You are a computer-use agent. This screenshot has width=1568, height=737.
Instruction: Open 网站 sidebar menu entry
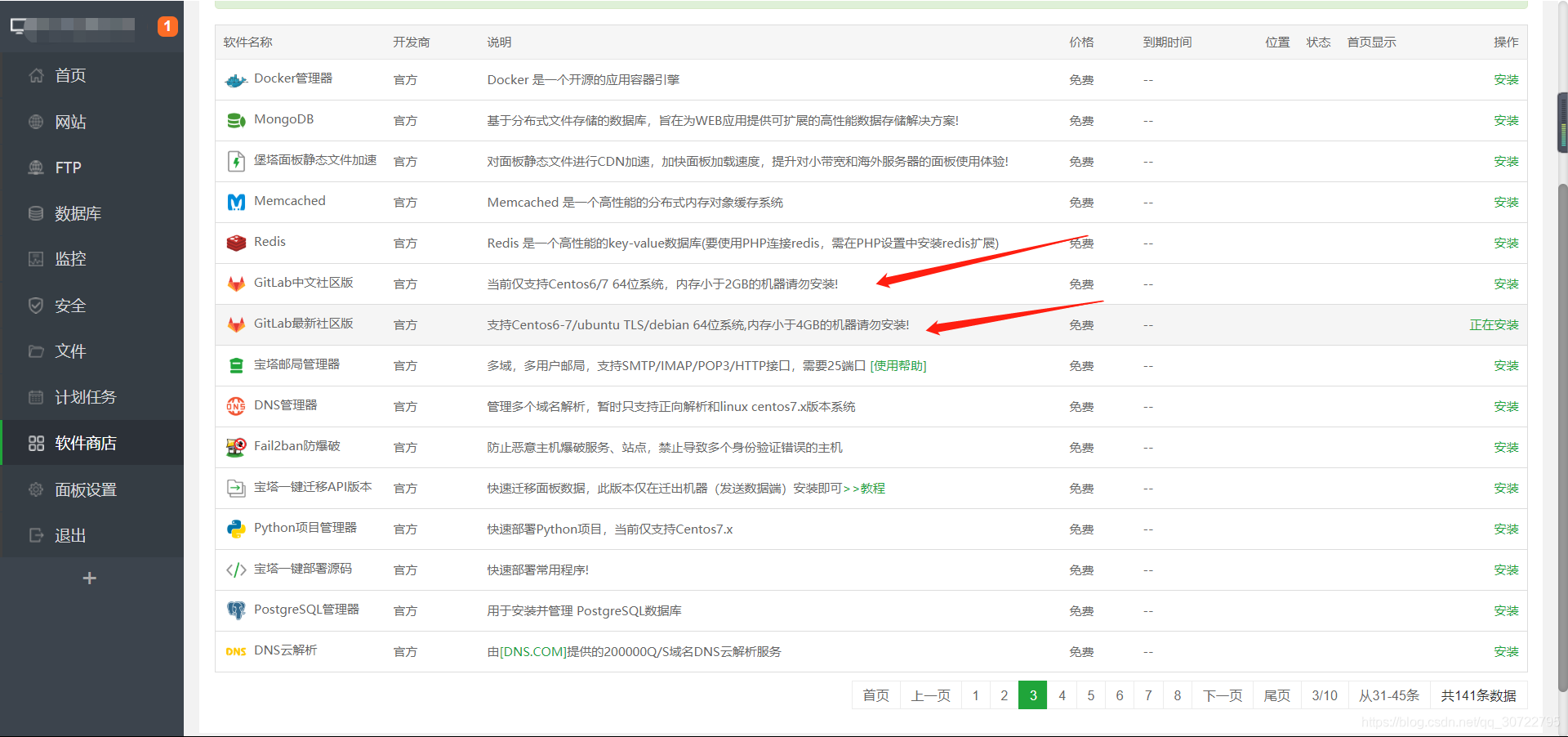pyautogui.click(x=91, y=122)
